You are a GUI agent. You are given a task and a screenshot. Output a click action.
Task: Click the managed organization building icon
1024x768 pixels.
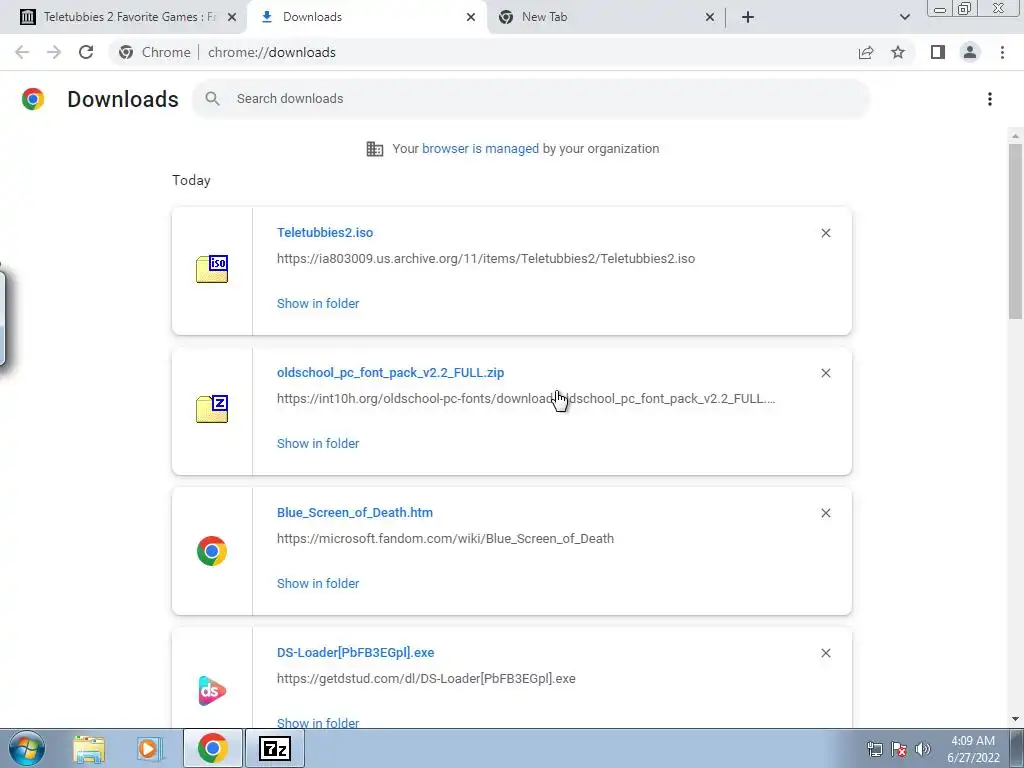click(375, 149)
